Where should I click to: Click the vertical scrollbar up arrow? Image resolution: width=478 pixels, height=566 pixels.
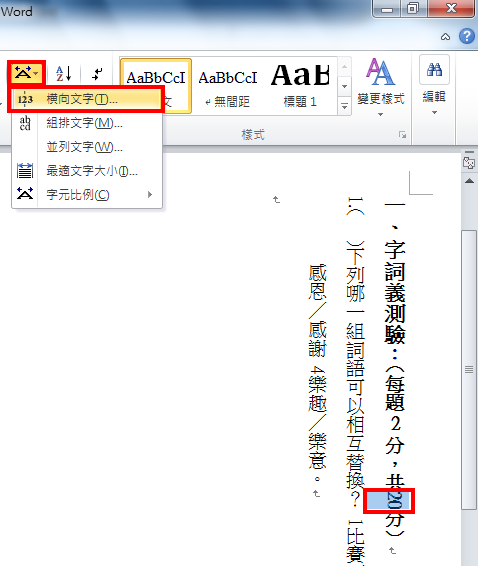tap(469, 180)
